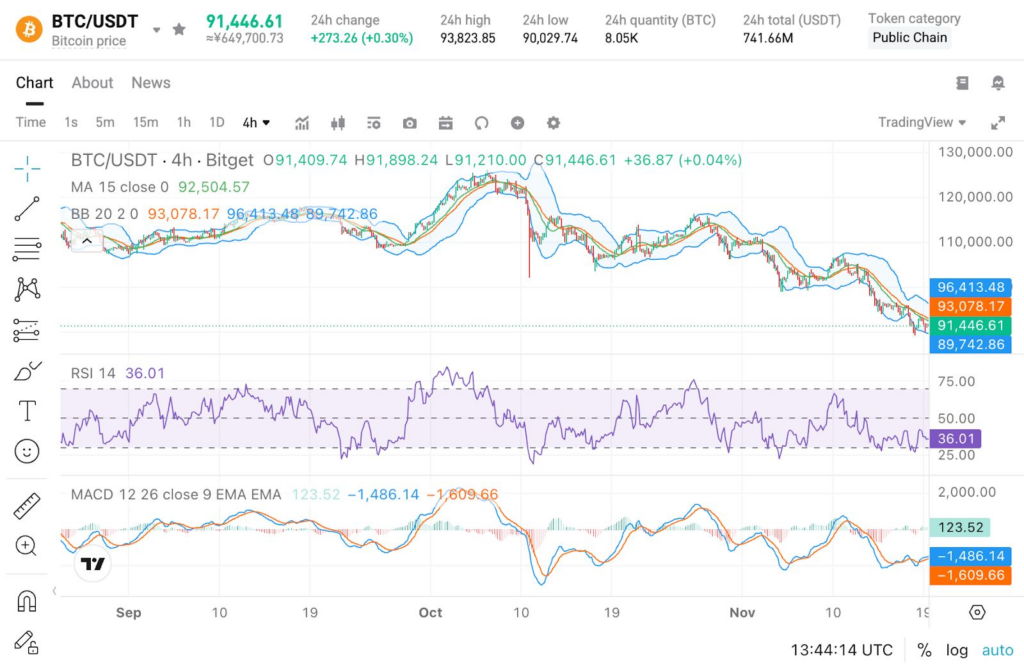Toggle the log price scale
1024x670 pixels.
956,650
